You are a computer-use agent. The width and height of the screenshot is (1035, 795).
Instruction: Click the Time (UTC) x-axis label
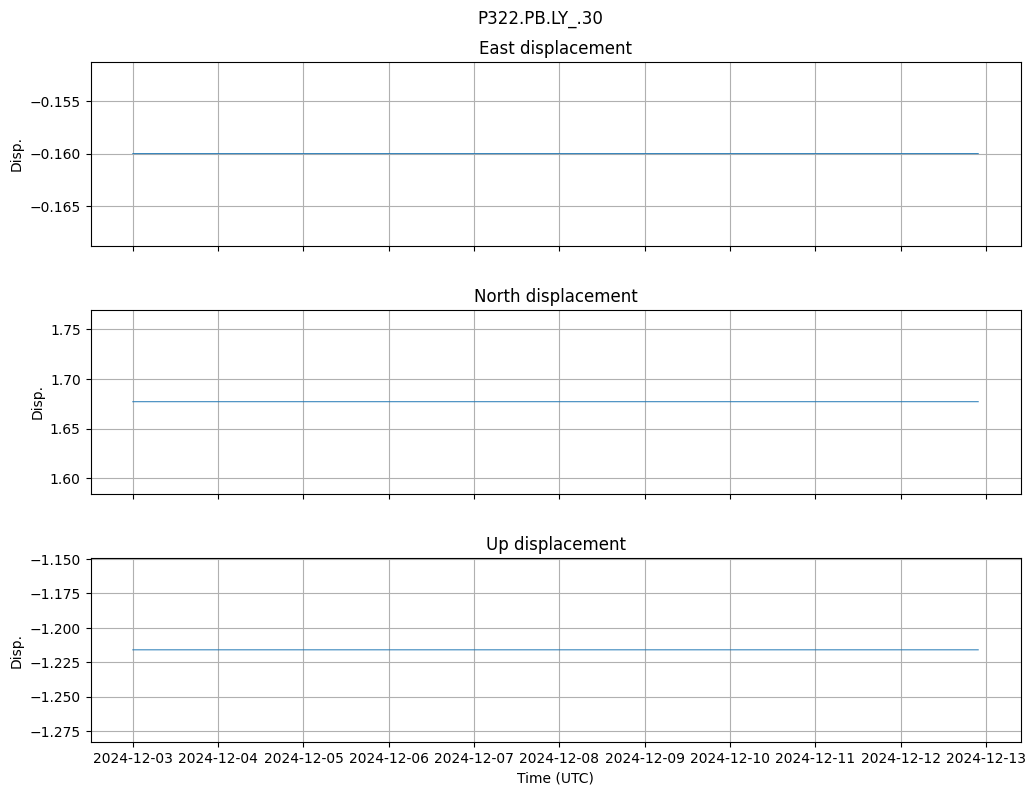tap(555, 778)
